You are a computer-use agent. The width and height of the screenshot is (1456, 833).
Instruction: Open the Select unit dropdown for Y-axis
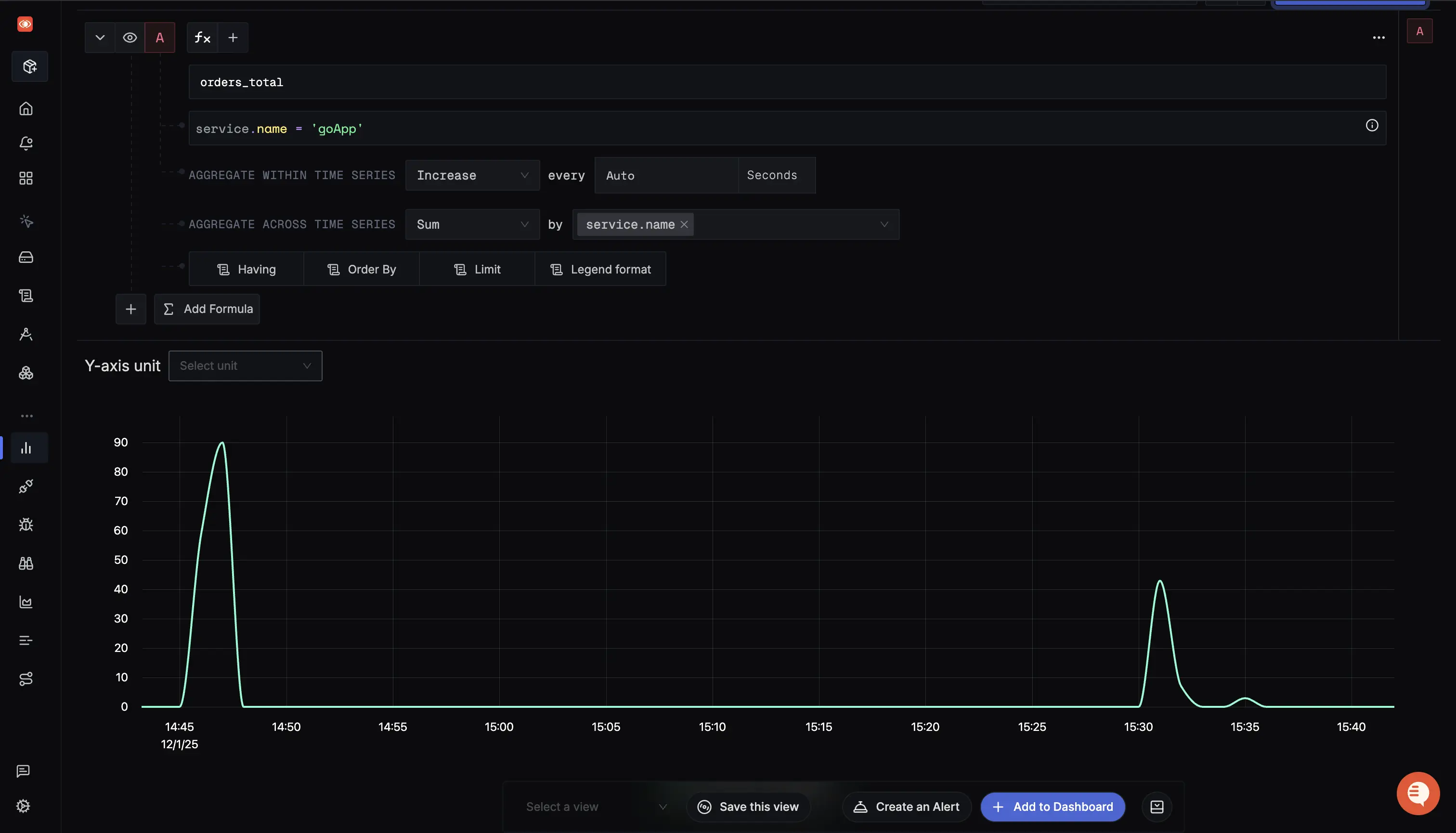[246, 365]
